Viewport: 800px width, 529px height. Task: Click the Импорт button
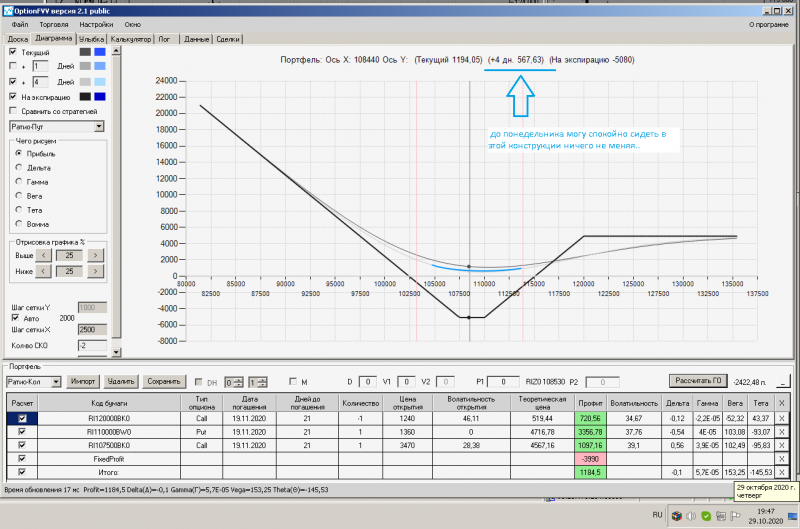tap(83, 381)
